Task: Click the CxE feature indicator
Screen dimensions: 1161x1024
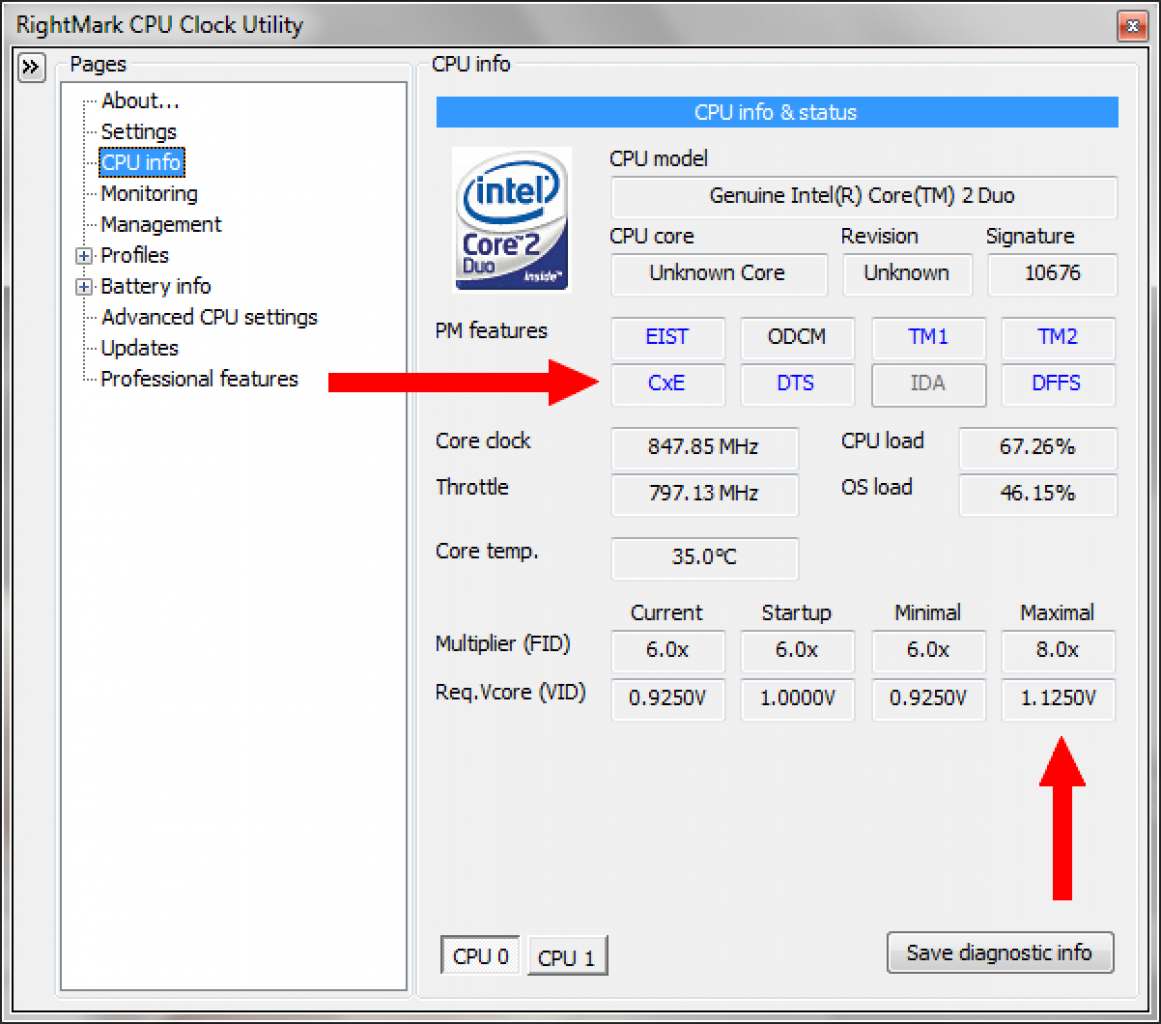Action: 667,384
